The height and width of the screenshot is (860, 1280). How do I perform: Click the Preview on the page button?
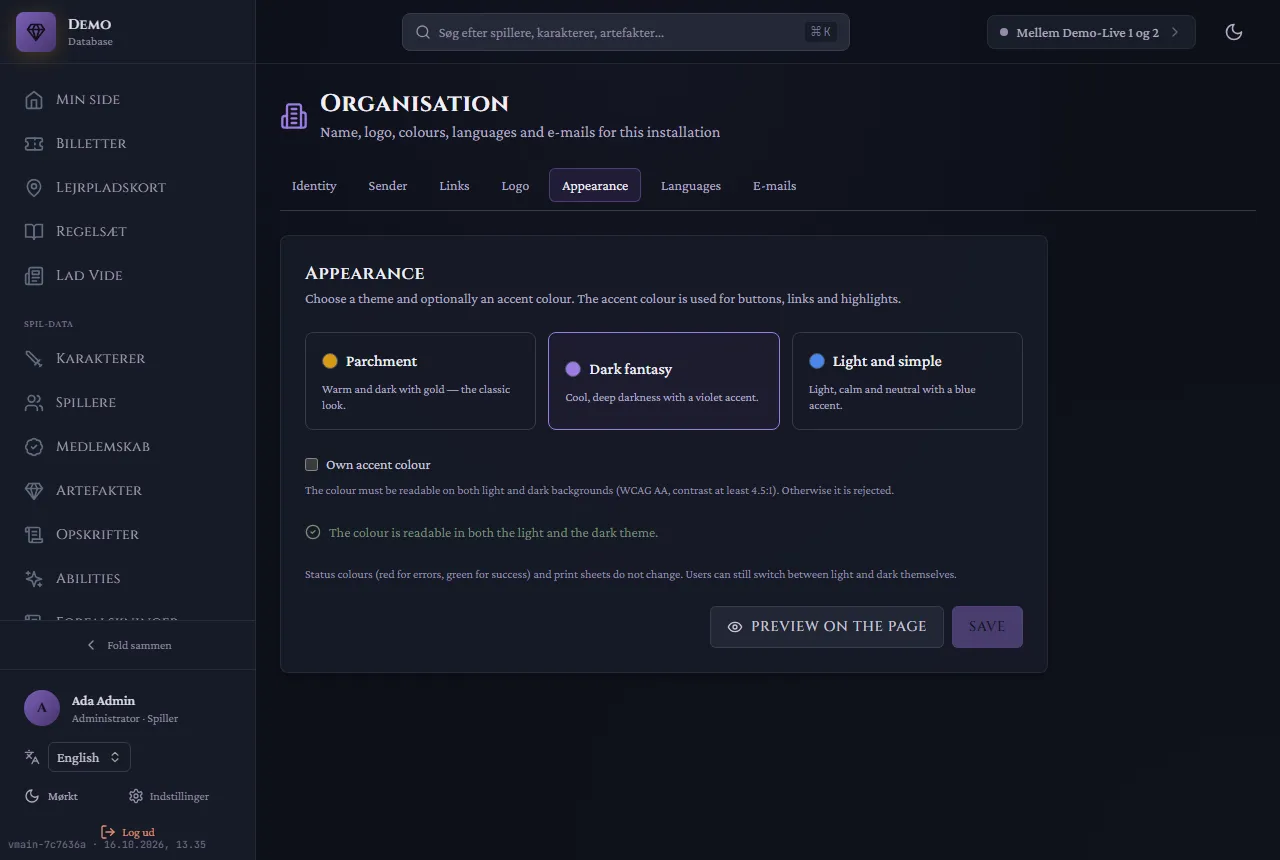(x=827, y=627)
